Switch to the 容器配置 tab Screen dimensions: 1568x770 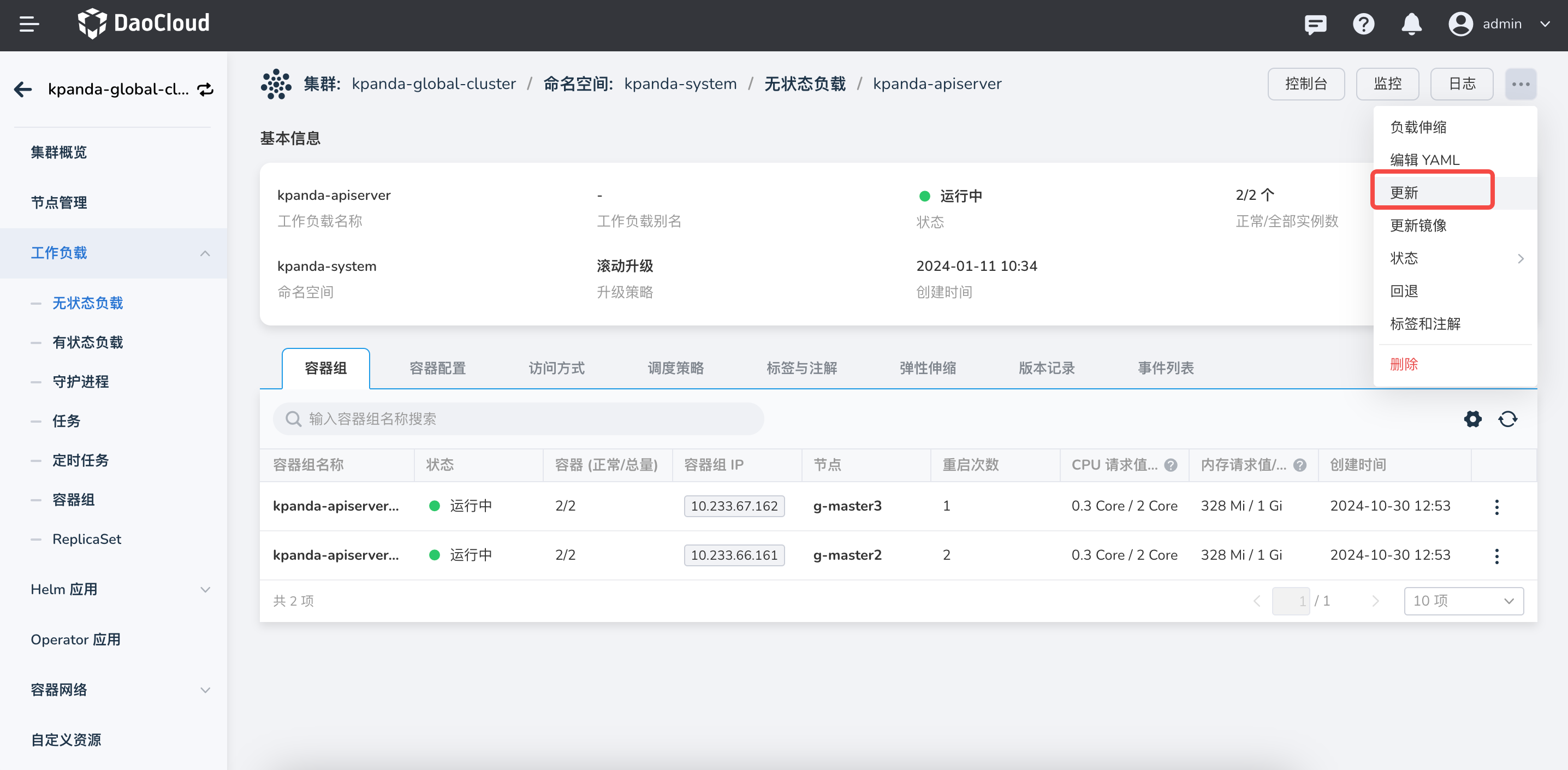[437, 368]
